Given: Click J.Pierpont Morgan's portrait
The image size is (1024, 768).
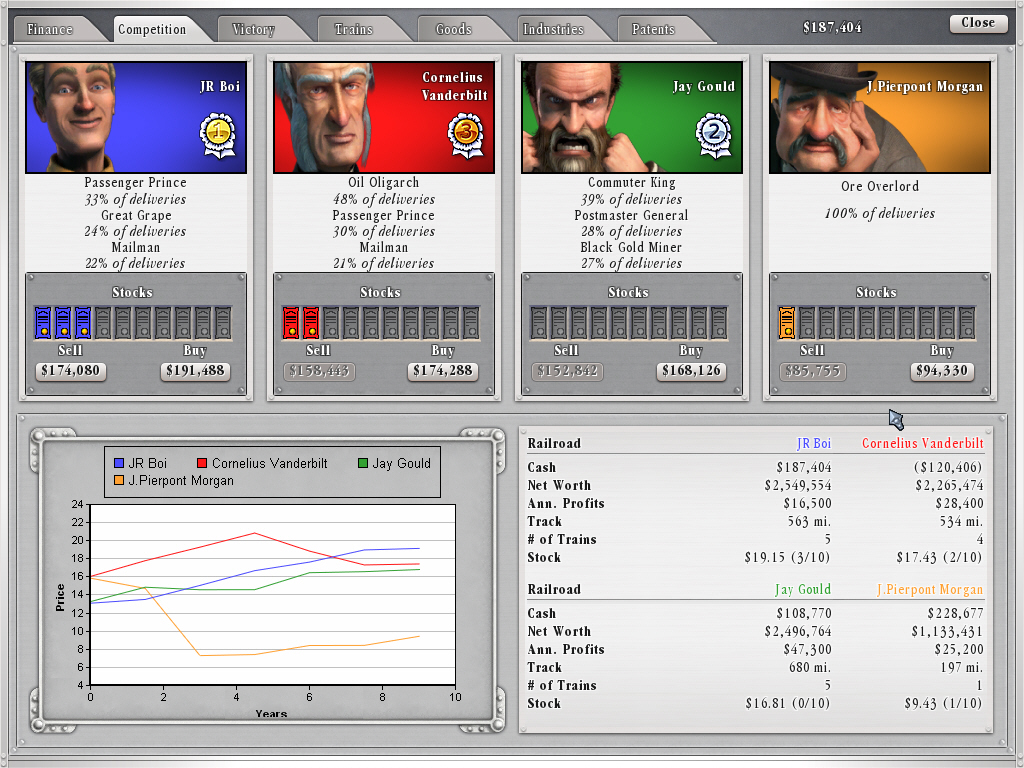Looking at the screenshot, I should click(x=880, y=118).
